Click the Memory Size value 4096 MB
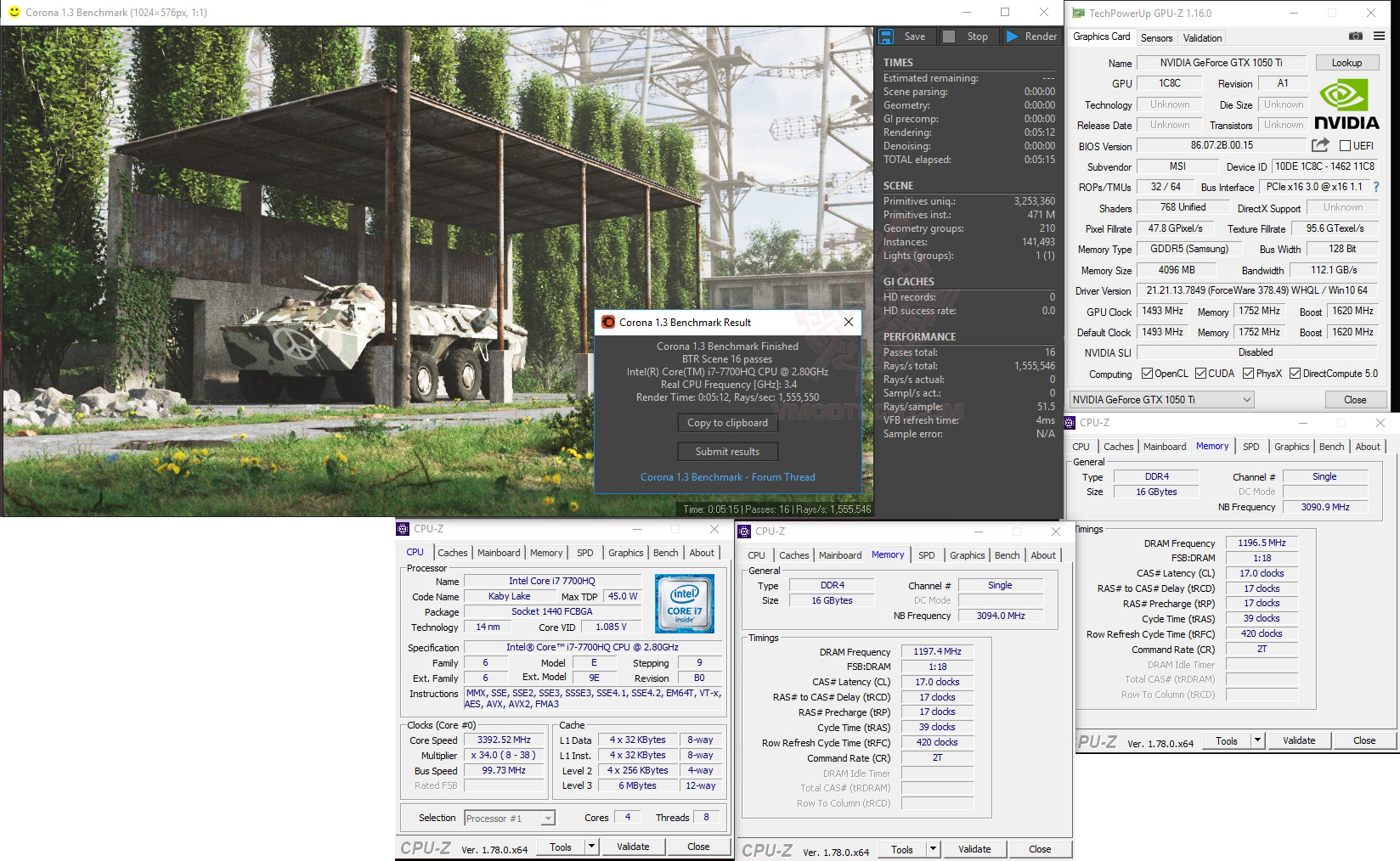This screenshot has height=861, width=1400. point(1177,270)
